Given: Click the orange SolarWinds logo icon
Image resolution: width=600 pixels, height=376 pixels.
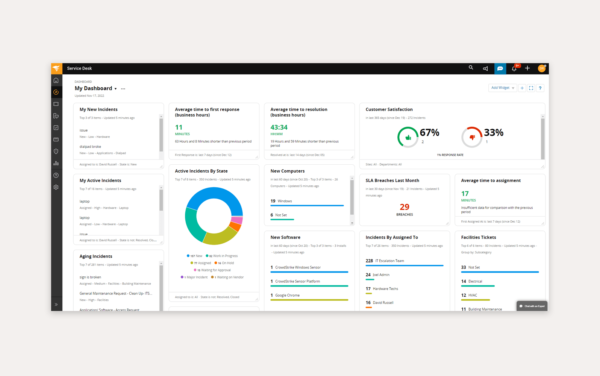Looking at the screenshot, I should tap(57, 68).
